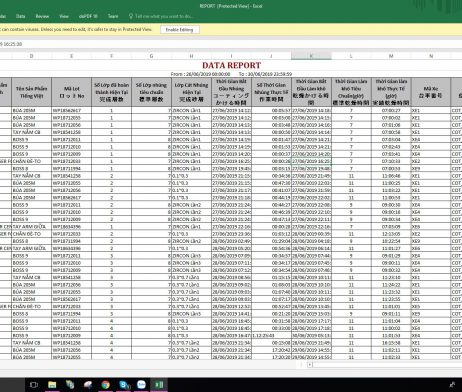This screenshot has height=392, width=462.
Task: Click the formula bar value 16:25:30
Action: pos(11,44)
